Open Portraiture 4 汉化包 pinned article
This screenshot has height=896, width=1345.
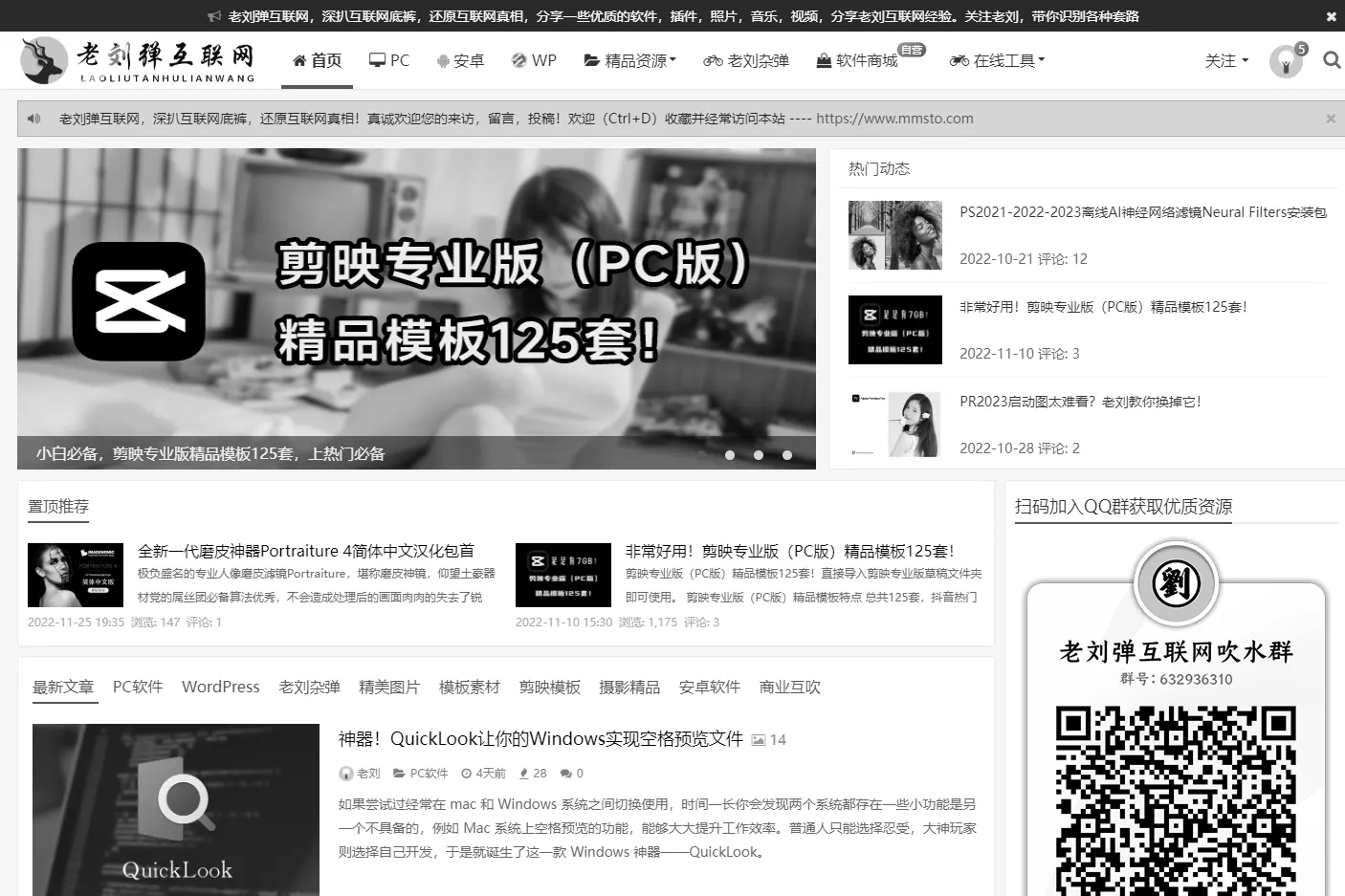click(306, 551)
